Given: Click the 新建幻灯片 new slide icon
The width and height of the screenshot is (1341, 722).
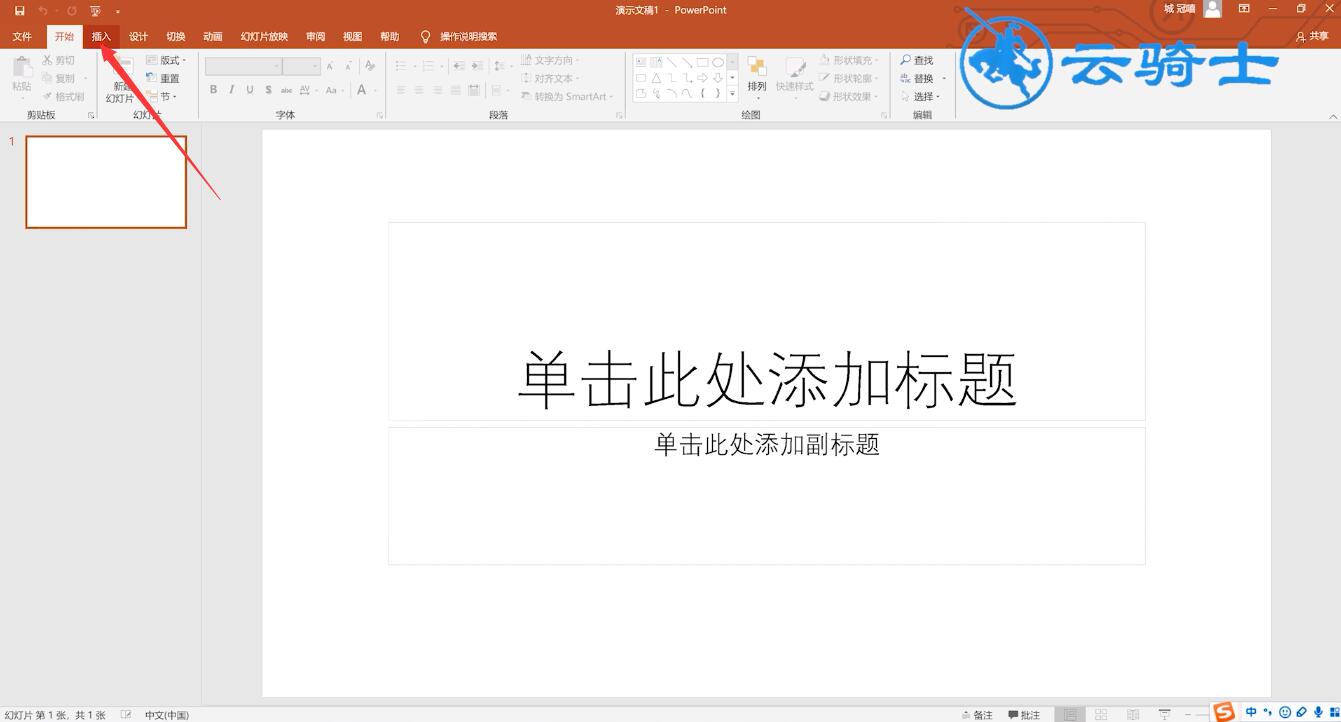Looking at the screenshot, I should point(120,80).
